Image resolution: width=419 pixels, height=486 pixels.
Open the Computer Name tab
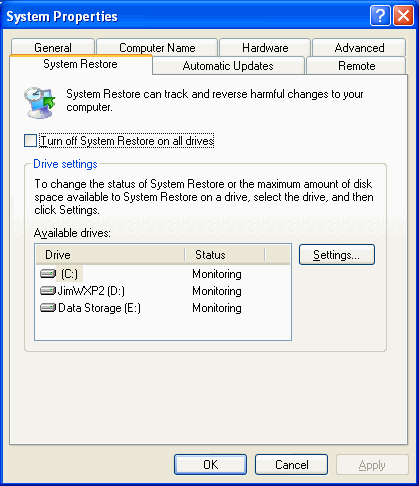157,47
